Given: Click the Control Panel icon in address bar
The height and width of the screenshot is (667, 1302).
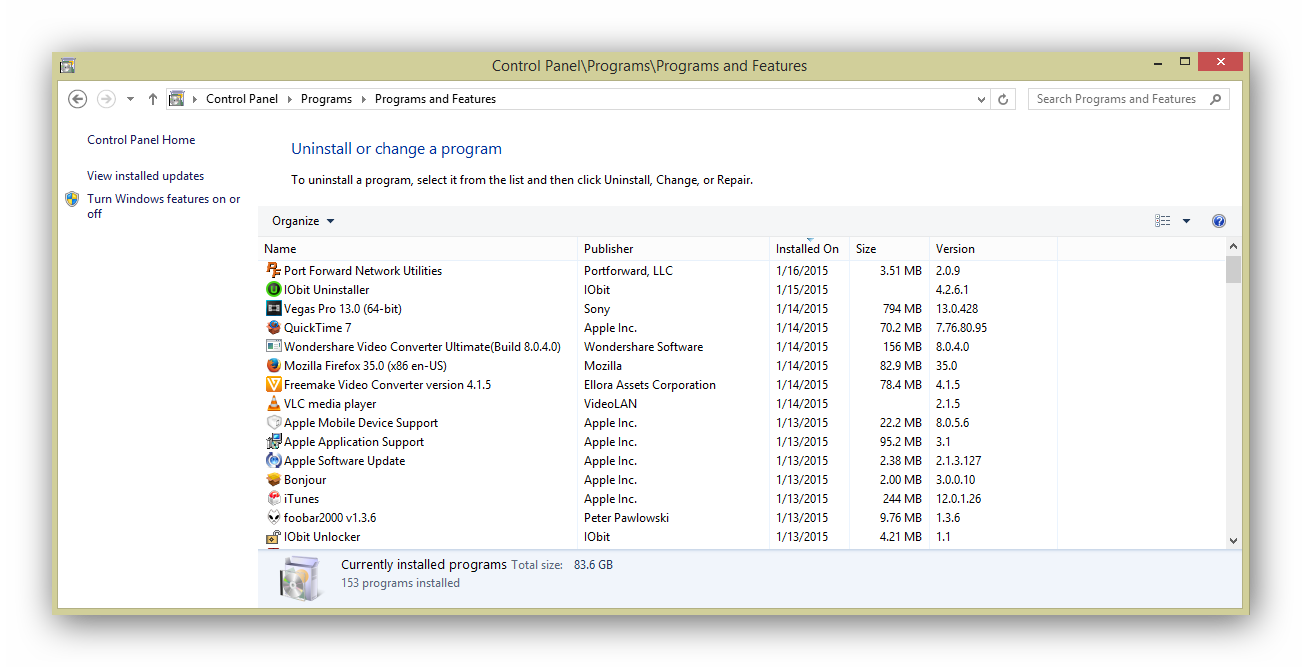Looking at the screenshot, I should 177,99.
